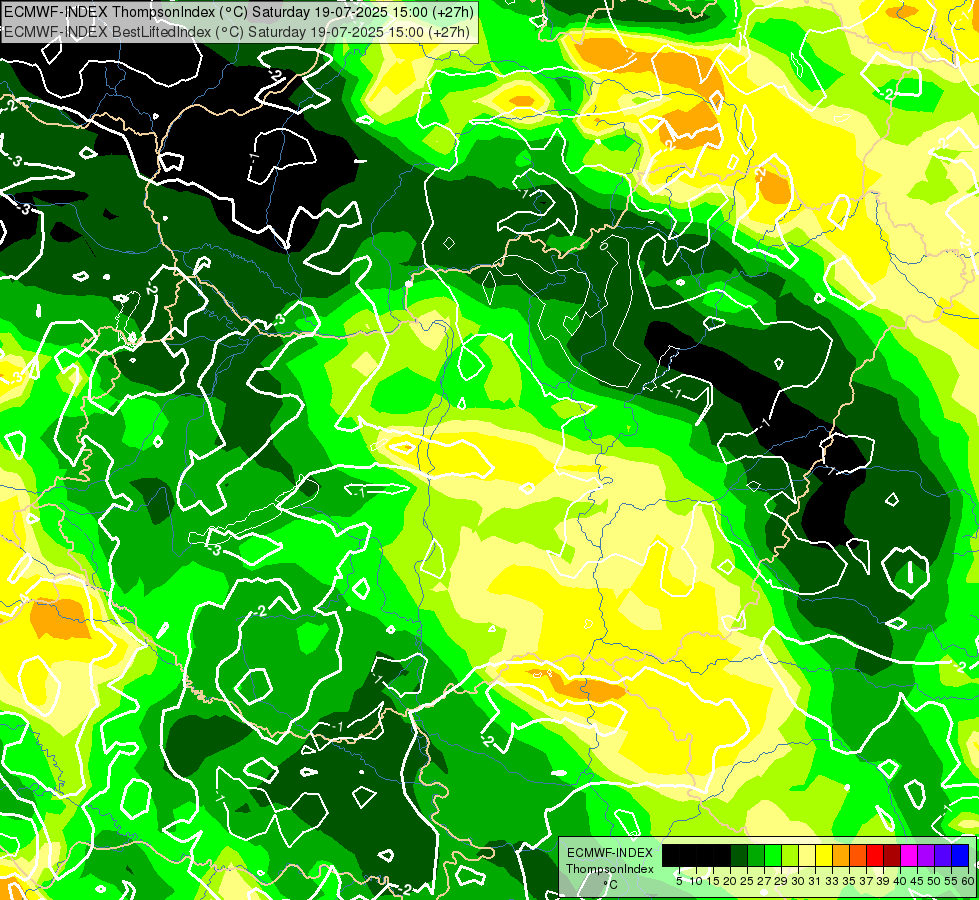This screenshot has width=979, height=900.
Task: Select the black swatch between 15 and 20
Action: click(722, 855)
